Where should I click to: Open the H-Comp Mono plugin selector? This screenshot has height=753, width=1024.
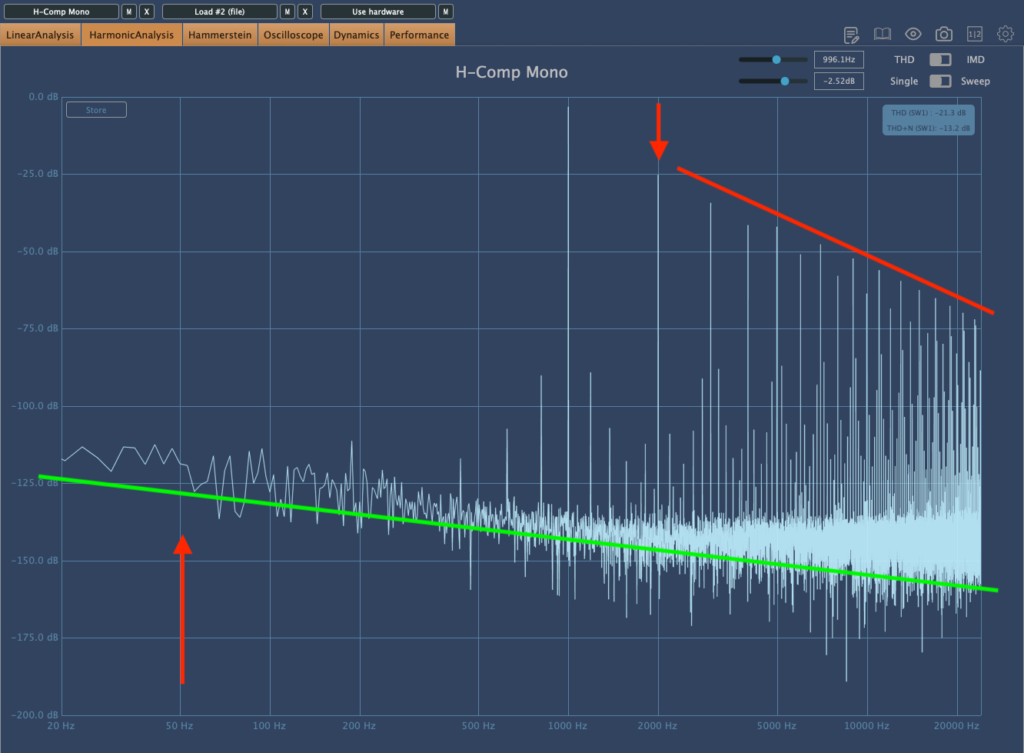(61, 12)
